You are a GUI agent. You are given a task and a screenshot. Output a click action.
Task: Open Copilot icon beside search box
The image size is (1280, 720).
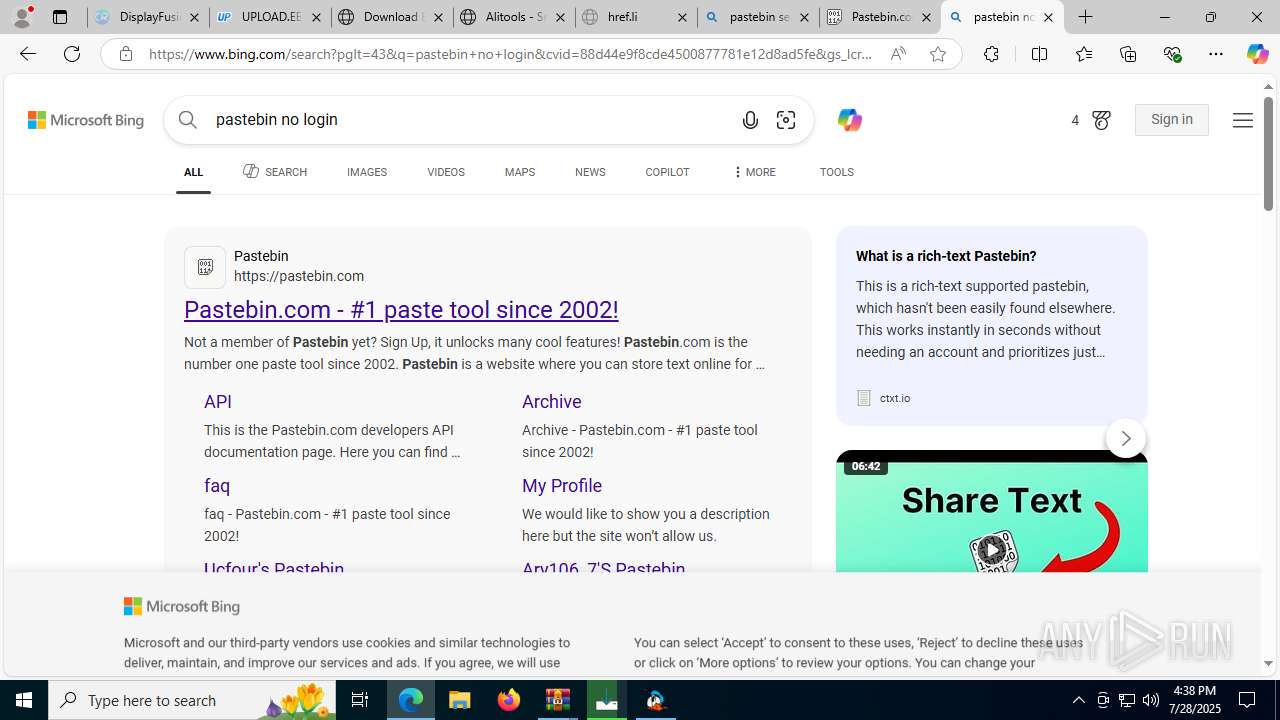tap(849, 120)
